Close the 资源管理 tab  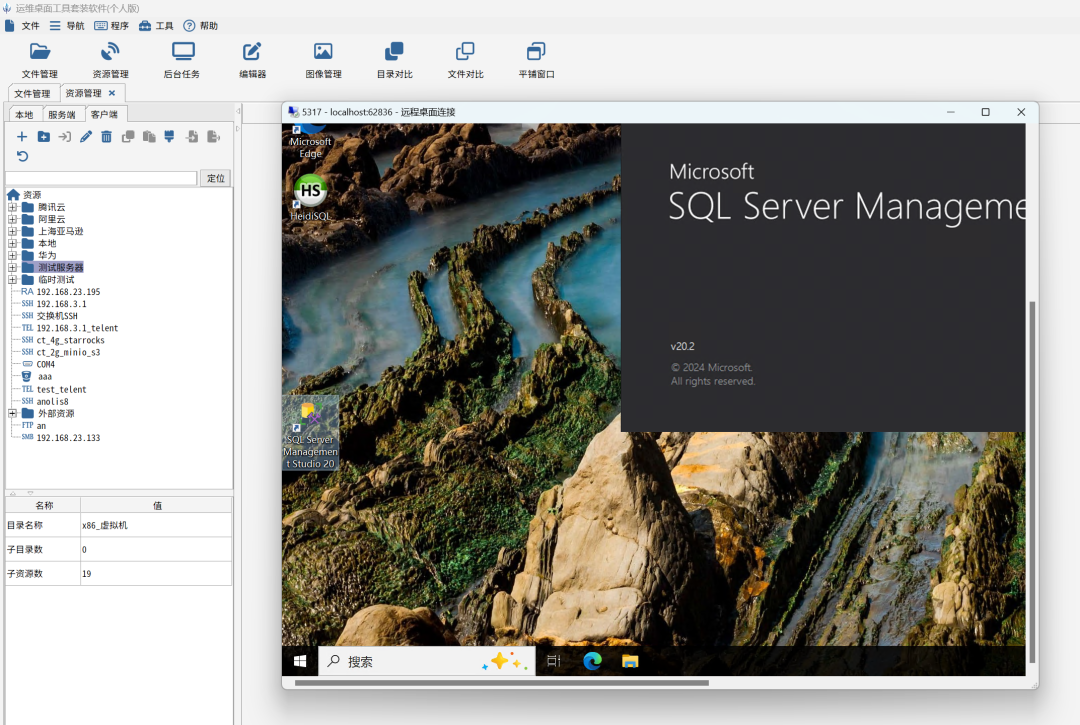click(x=112, y=93)
